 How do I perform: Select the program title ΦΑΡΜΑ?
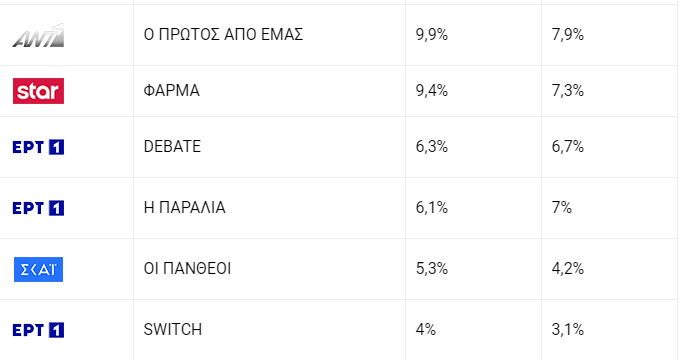[x=172, y=91]
